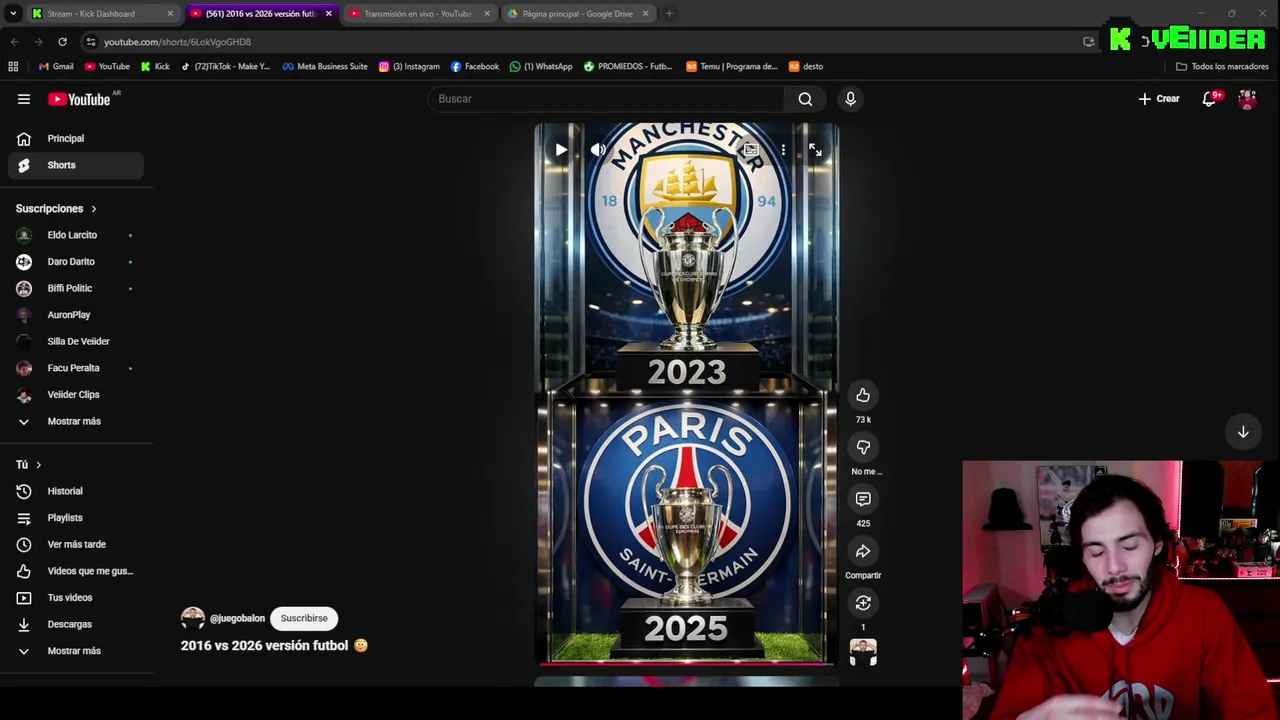
Task: Open Videos que me gustan
Action: (x=76, y=571)
